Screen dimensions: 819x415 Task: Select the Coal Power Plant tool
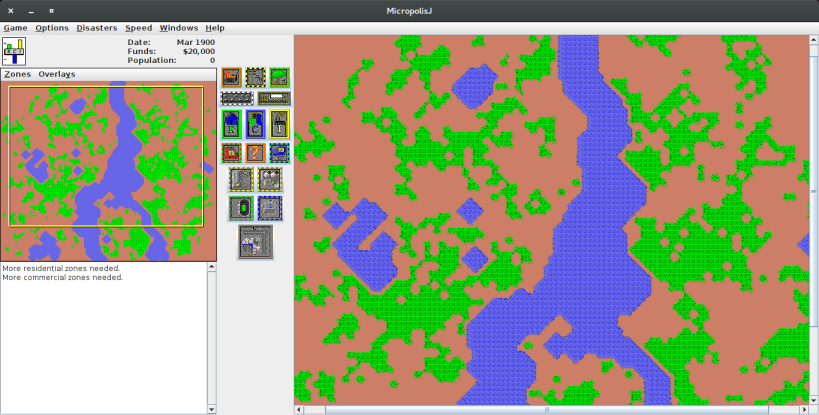pyautogui.click(x=241, y=180)
